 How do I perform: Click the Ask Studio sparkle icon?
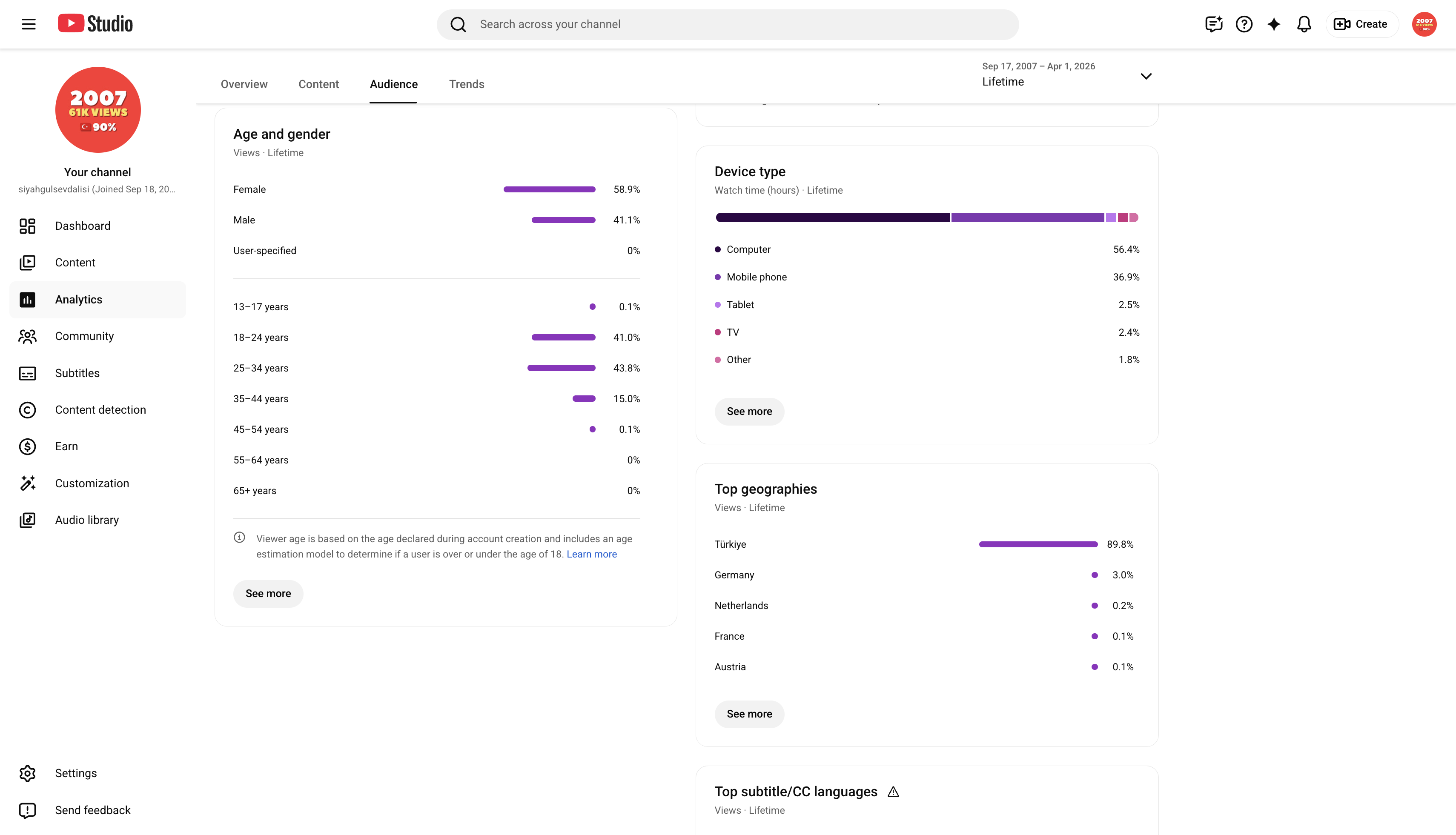coord(1273,24)
